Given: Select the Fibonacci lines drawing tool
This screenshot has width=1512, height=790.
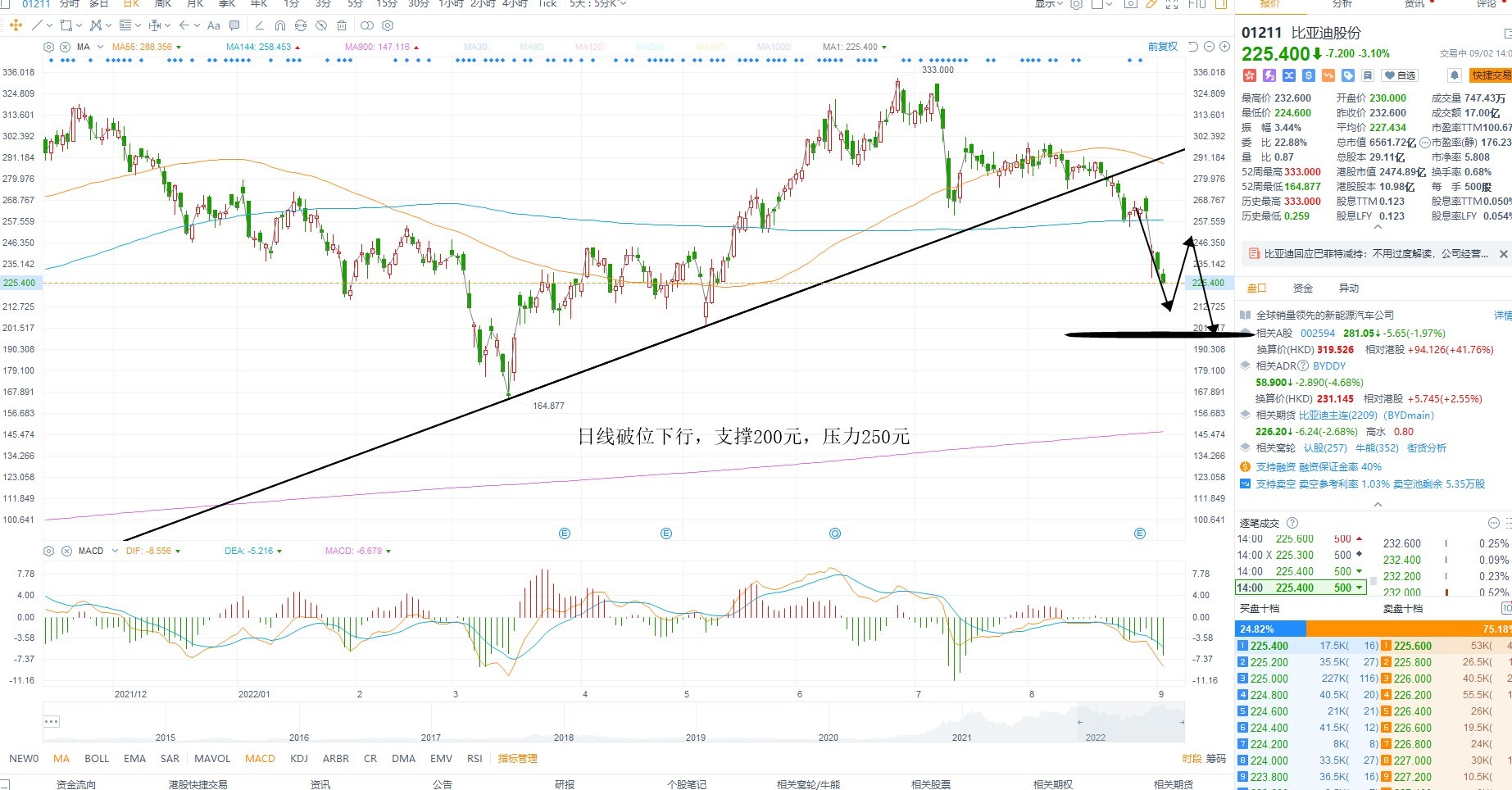Looking at the screenshot, I should 125,25.
